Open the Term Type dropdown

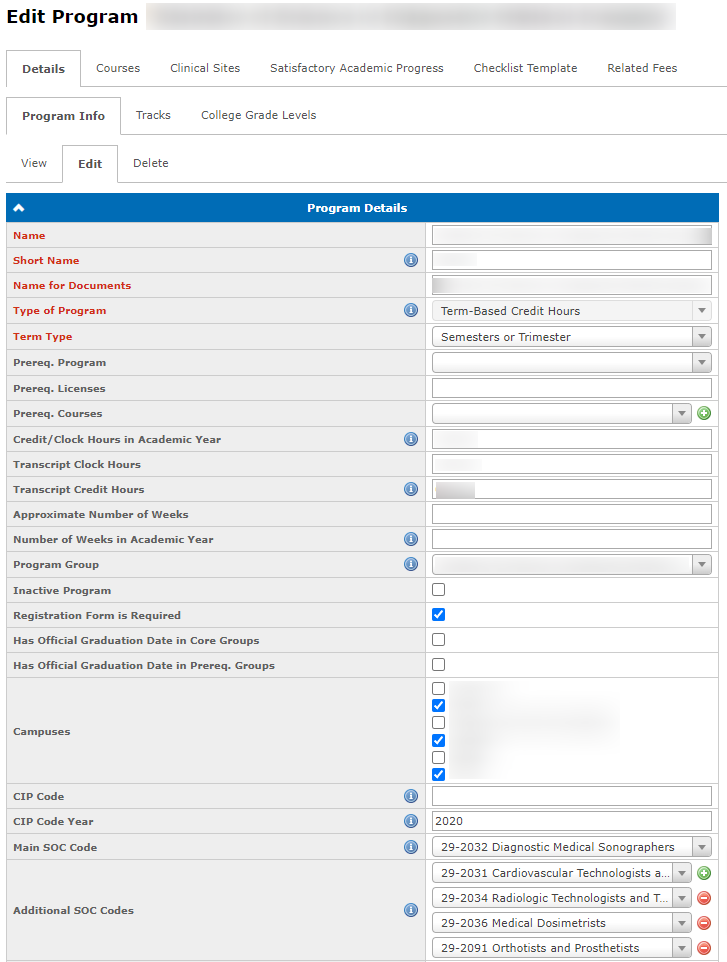pyautogui.click(x=572, y=337)
